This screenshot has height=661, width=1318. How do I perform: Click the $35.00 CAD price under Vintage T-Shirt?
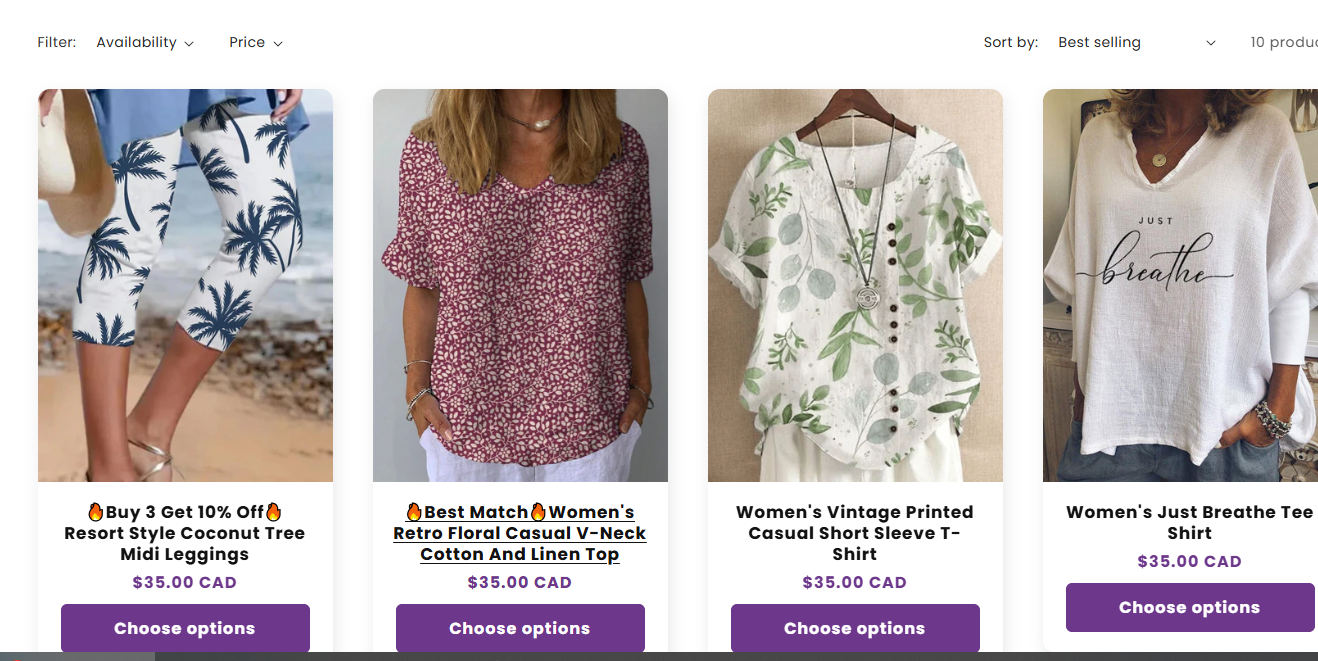point(855,582)
